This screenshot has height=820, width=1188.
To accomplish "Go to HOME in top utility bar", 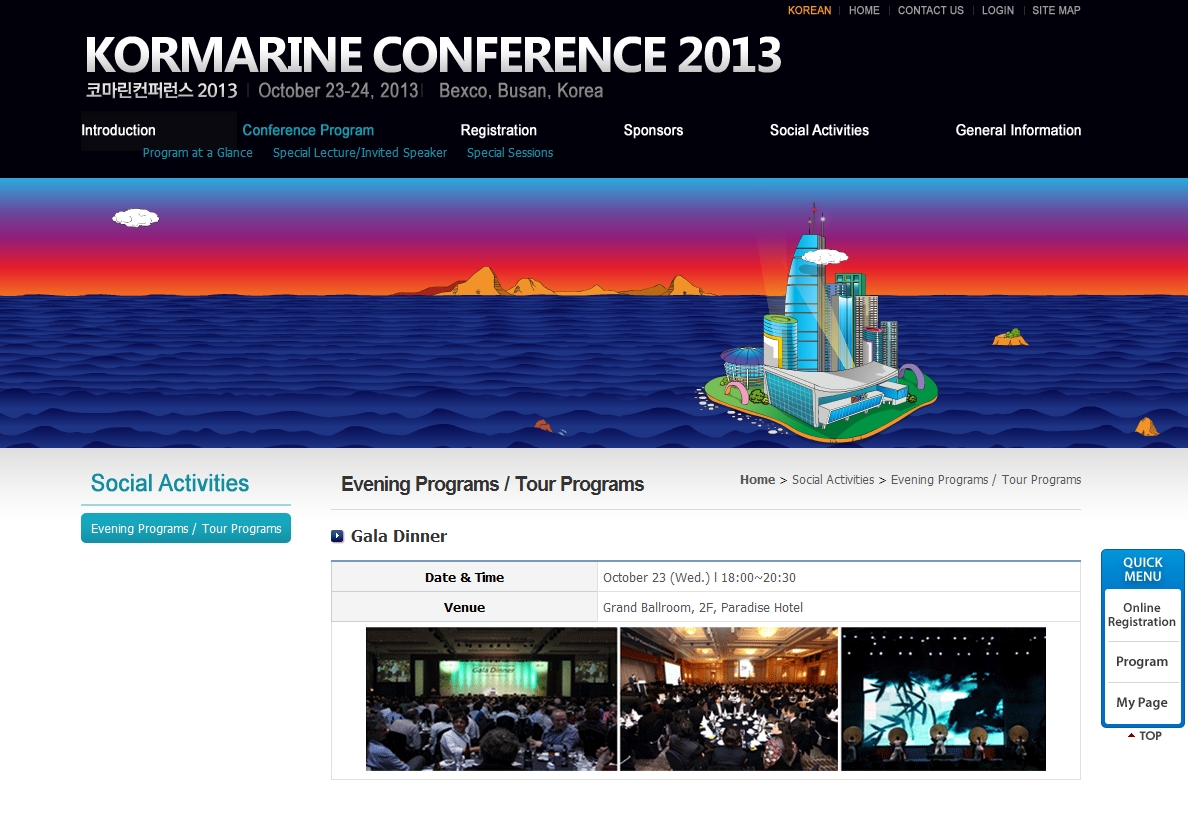I will (x=864, y=11).
